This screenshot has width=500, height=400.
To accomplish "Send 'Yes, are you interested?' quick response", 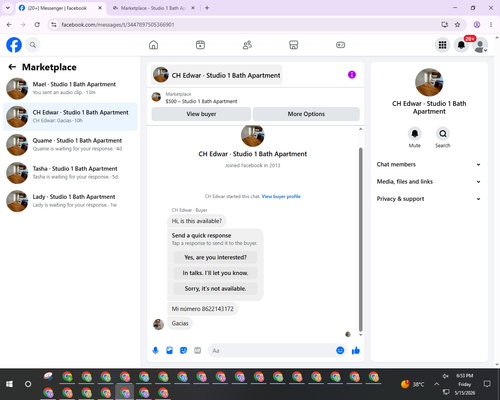I will pyautogui.click(x=215, y=257).
